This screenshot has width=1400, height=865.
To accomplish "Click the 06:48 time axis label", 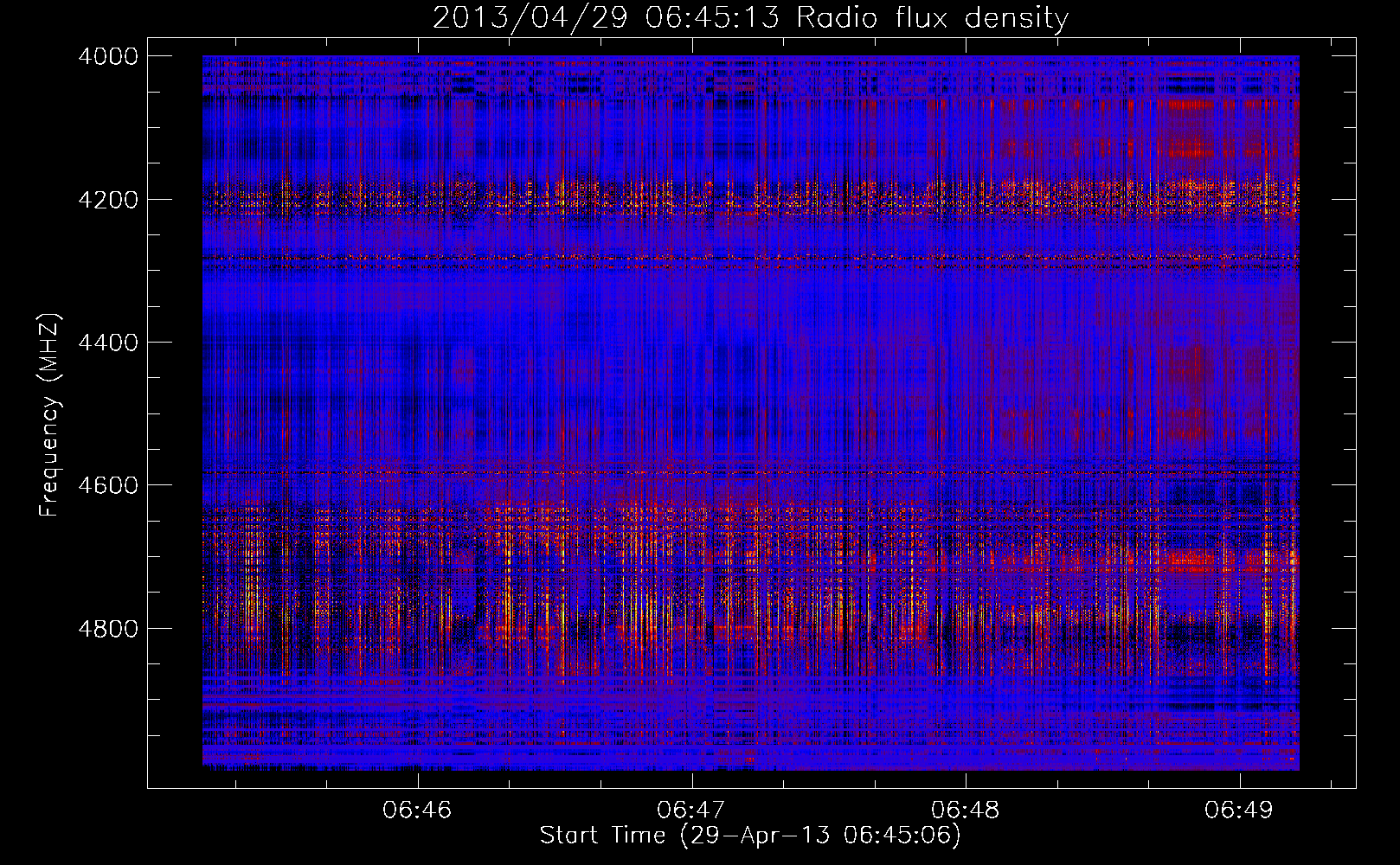I will coord(965,810).
